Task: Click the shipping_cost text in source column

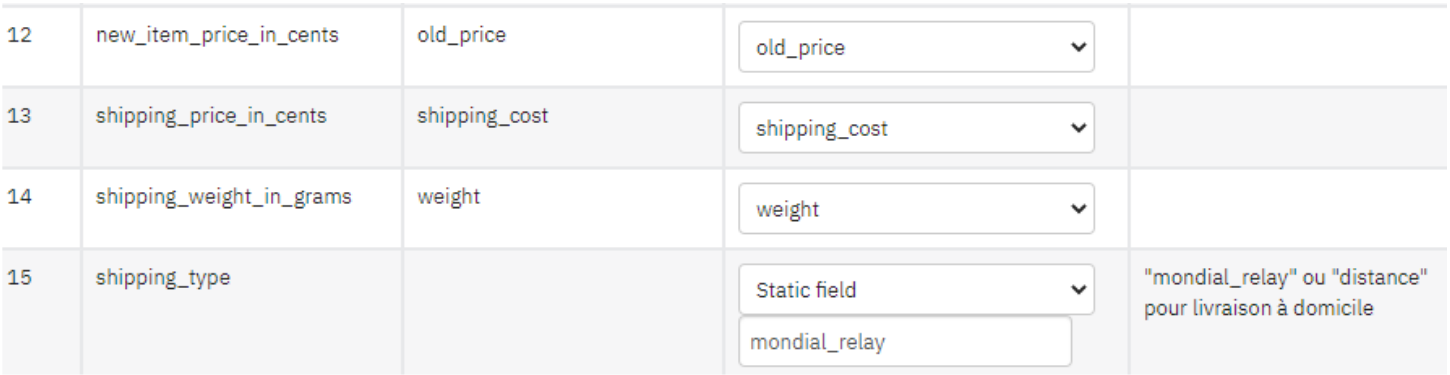Action: point(482,116)
